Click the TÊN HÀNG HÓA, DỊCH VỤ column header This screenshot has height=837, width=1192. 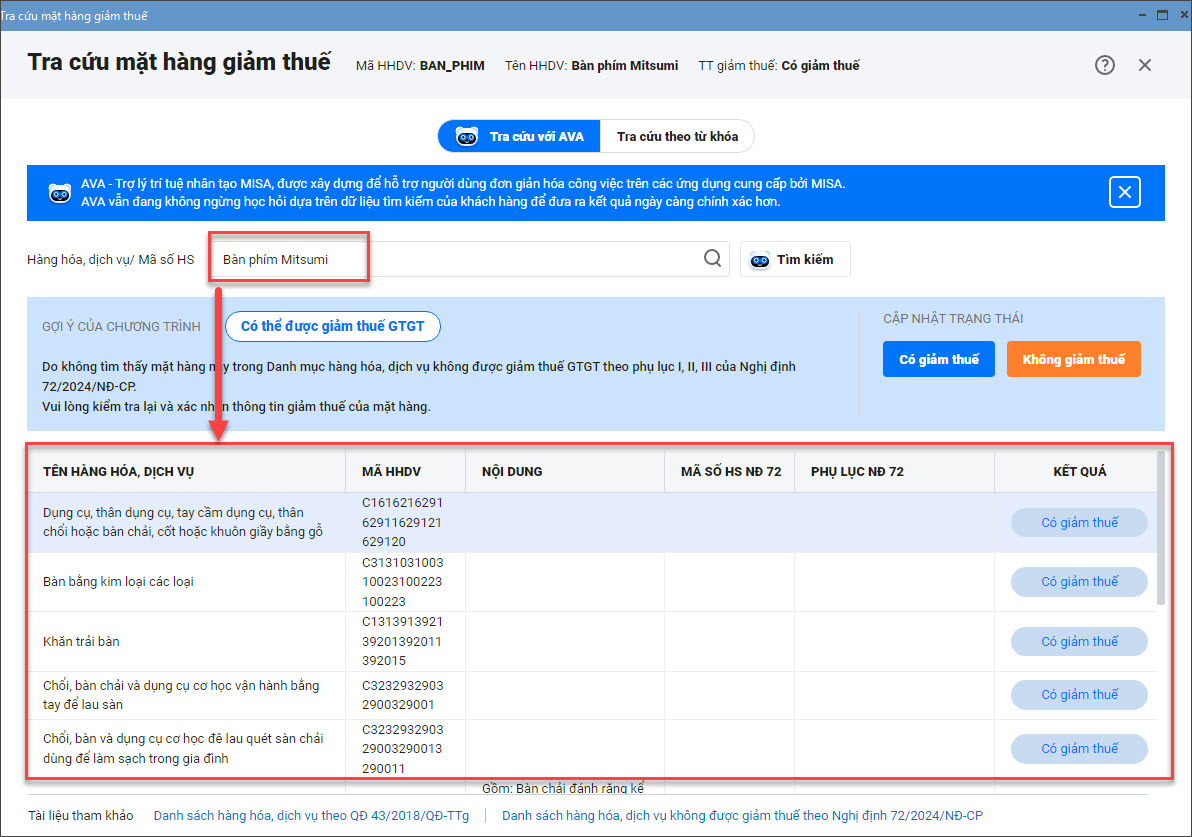click(x=125, y=471)
